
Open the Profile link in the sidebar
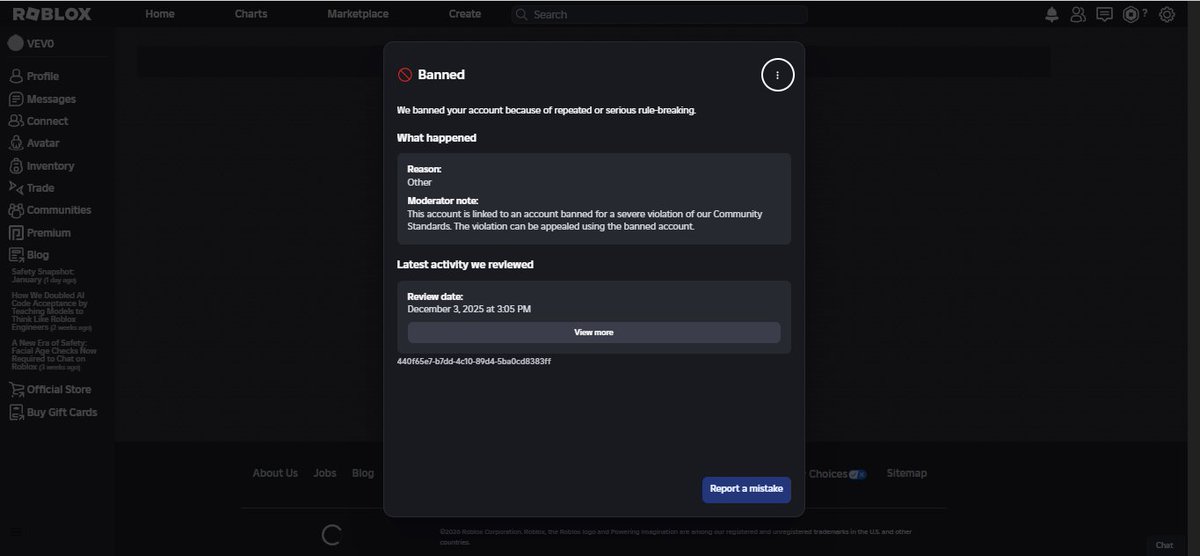(x=43, y=76)
